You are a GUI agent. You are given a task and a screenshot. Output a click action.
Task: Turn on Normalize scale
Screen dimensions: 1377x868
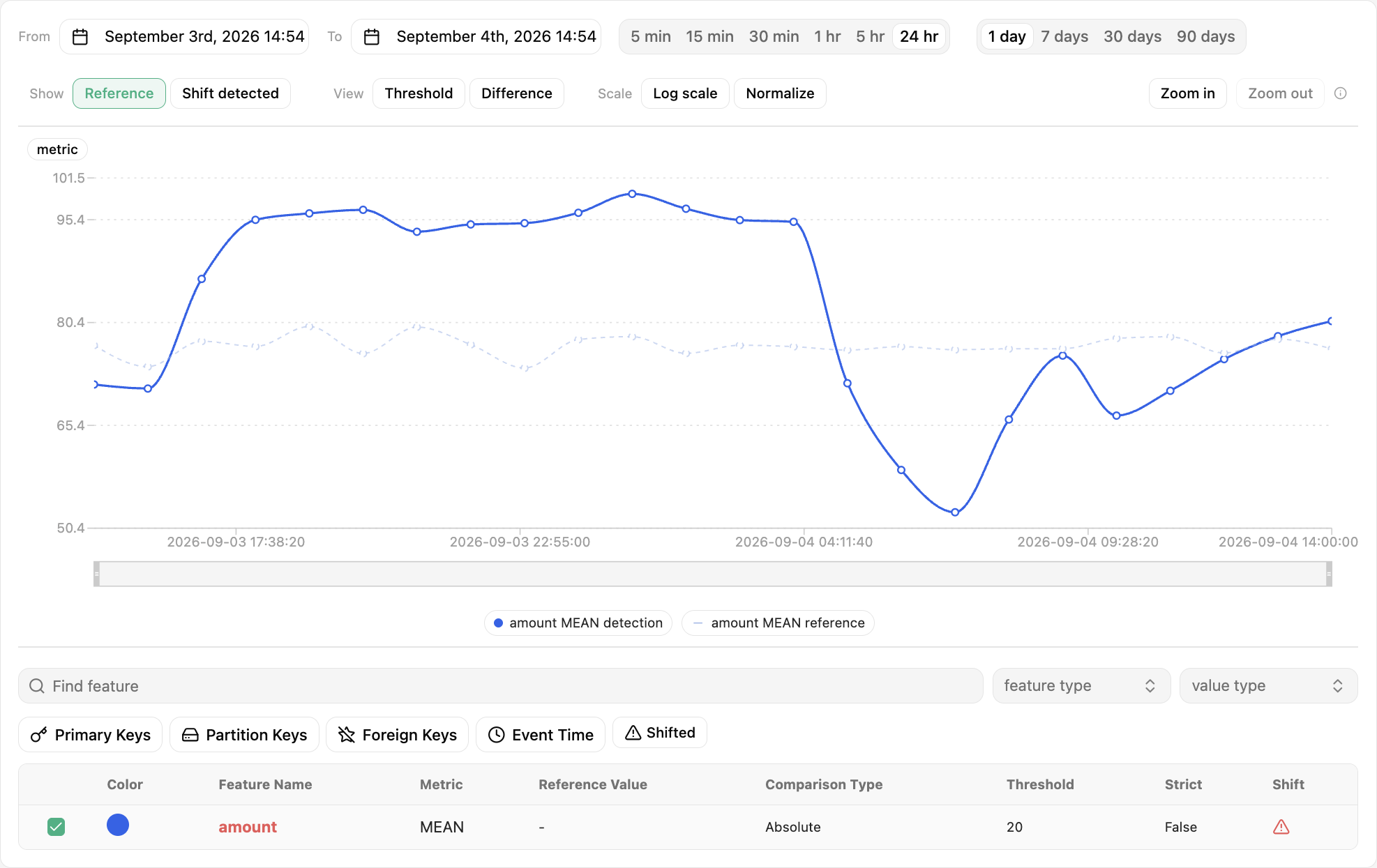[780, 93]
